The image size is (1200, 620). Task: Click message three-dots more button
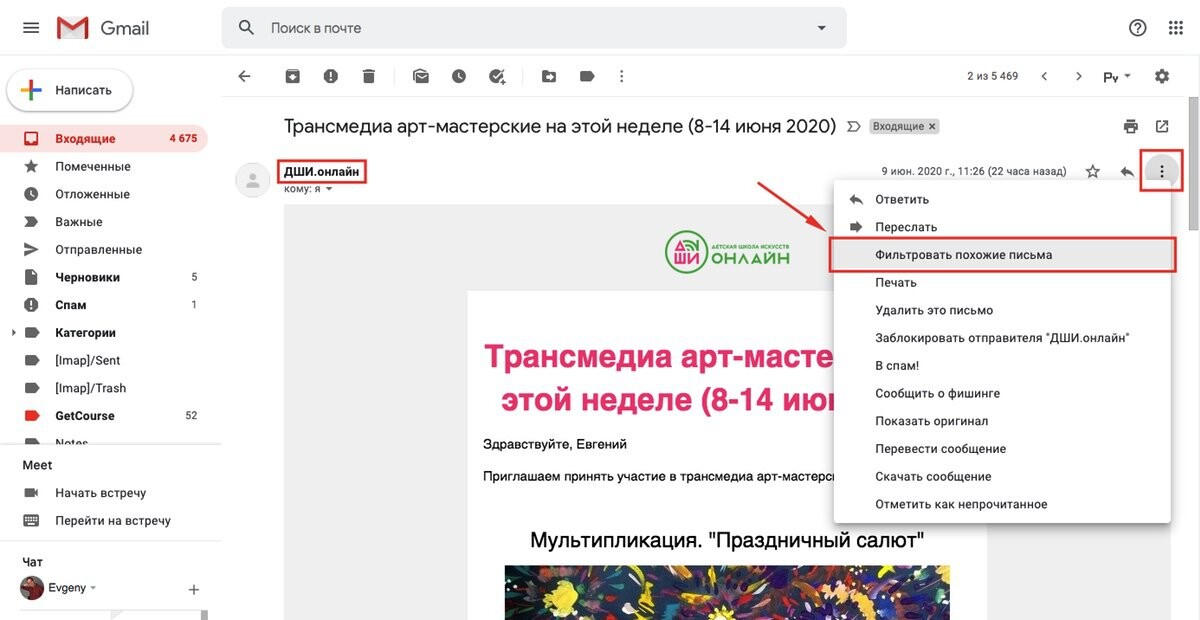pos(1162,171)
